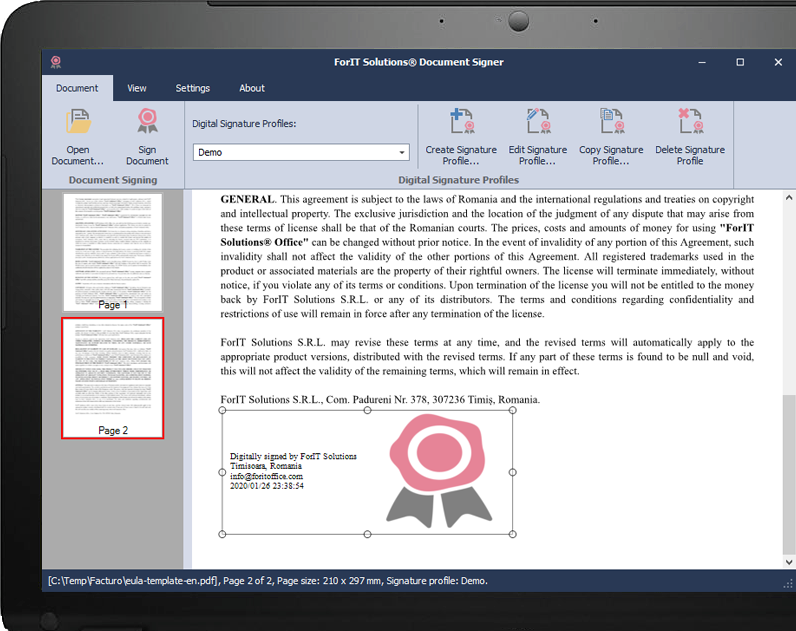796x631 pixels.
Task: Click the bottom-left signature box handle
Action: click(x=222, y=534)
